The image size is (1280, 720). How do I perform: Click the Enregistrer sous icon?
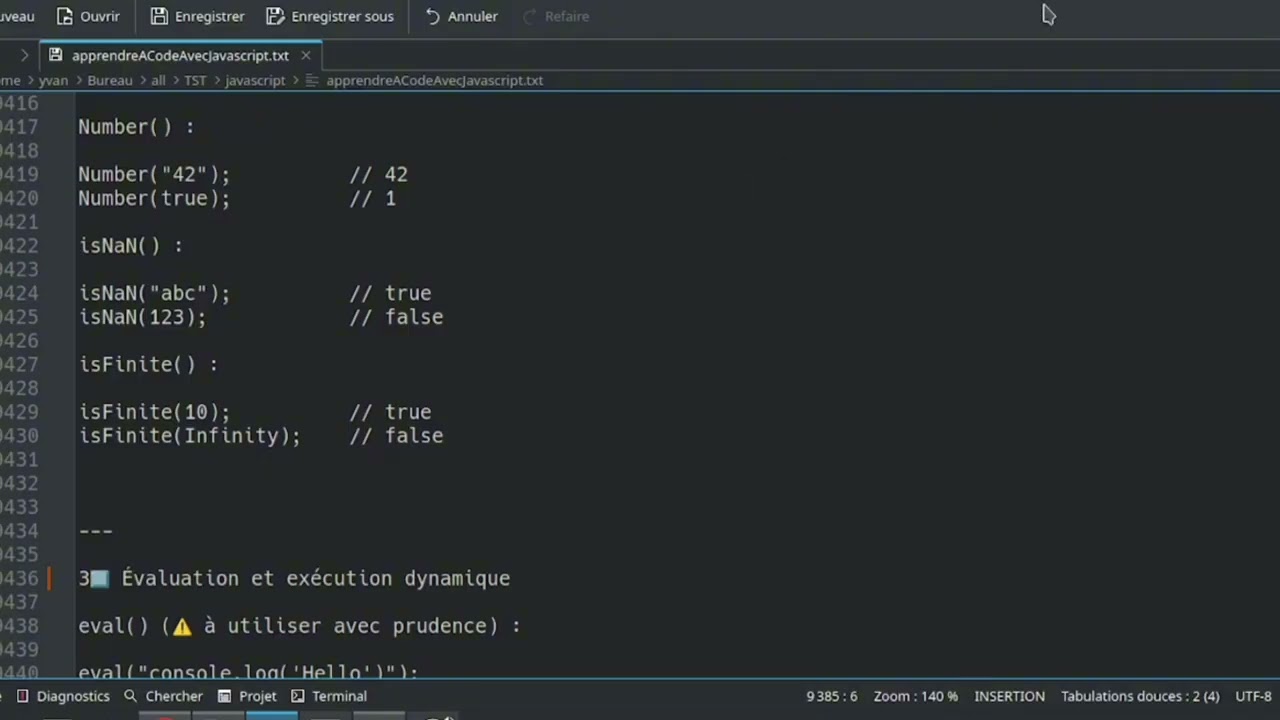(276, 16)
